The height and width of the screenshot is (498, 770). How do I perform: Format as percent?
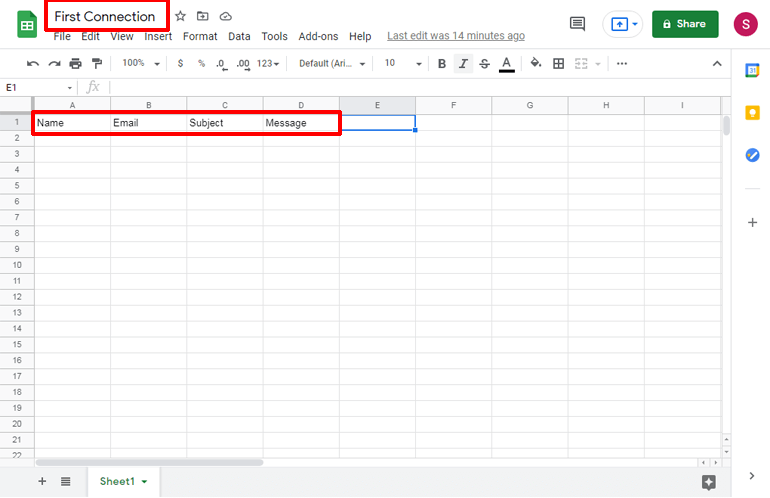(201, 63)
